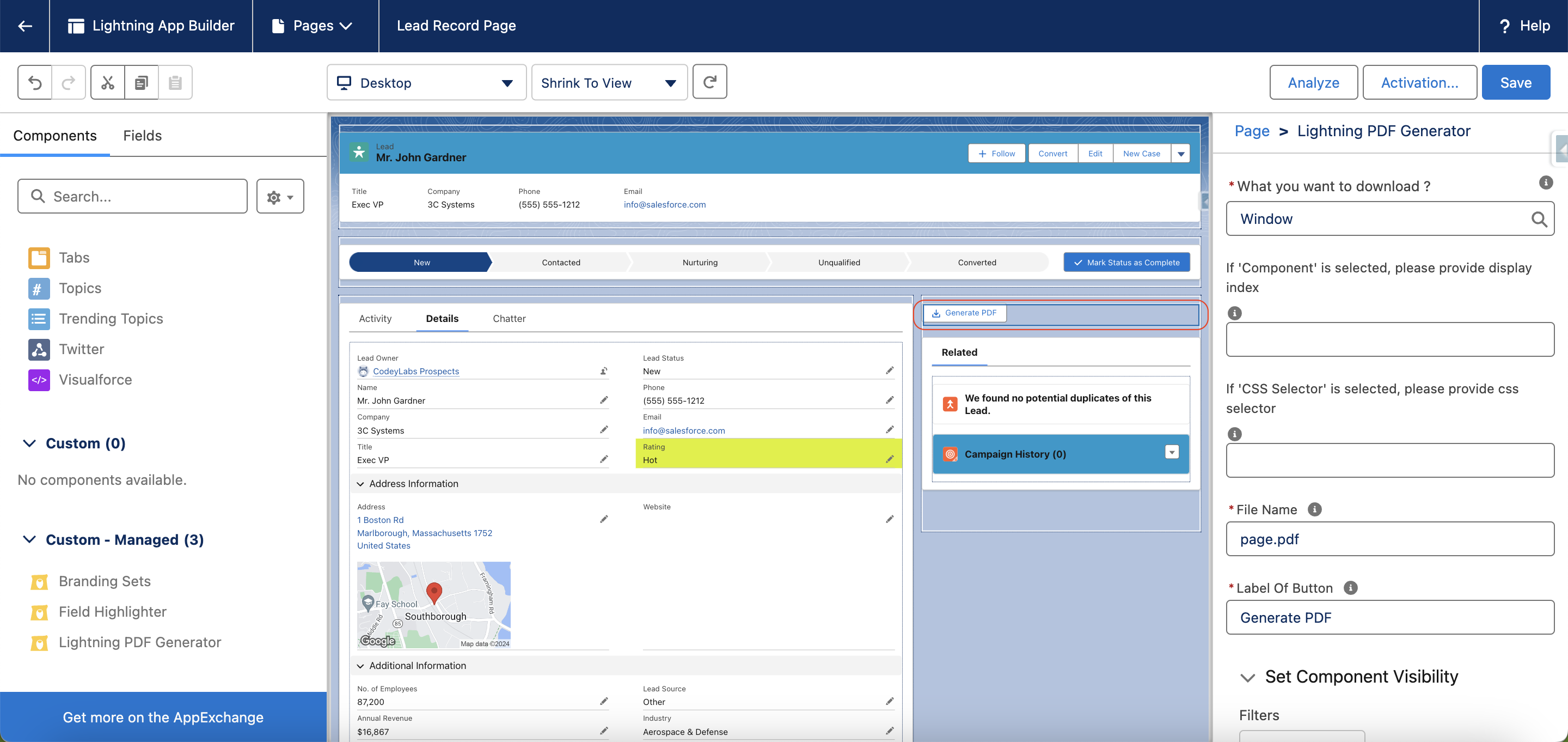Switch to the Fields tab

tap(143, 135)
